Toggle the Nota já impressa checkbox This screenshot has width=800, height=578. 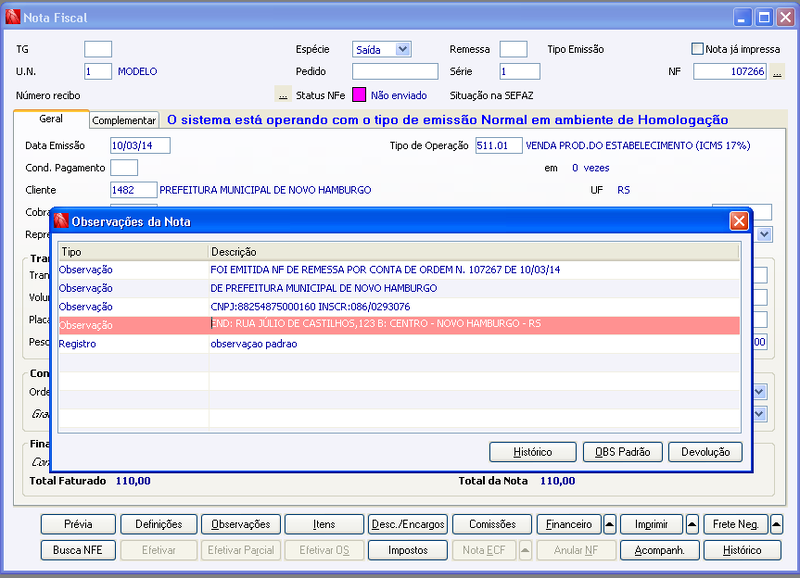click(697, 49)
